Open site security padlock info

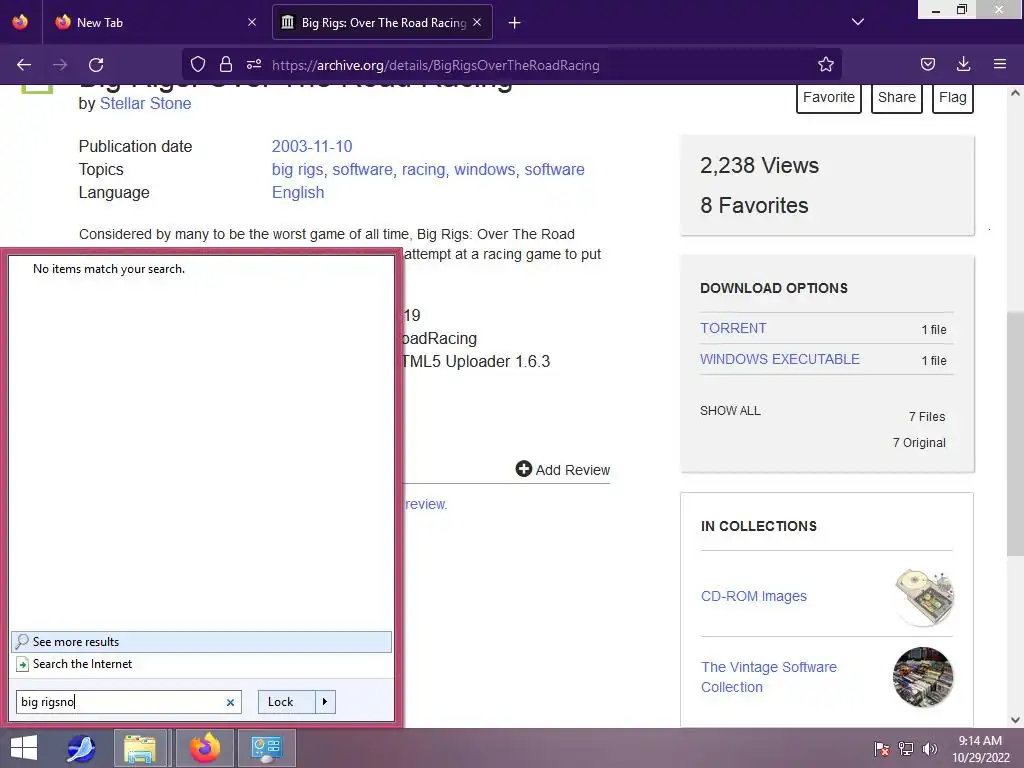(x=226, y=64)
